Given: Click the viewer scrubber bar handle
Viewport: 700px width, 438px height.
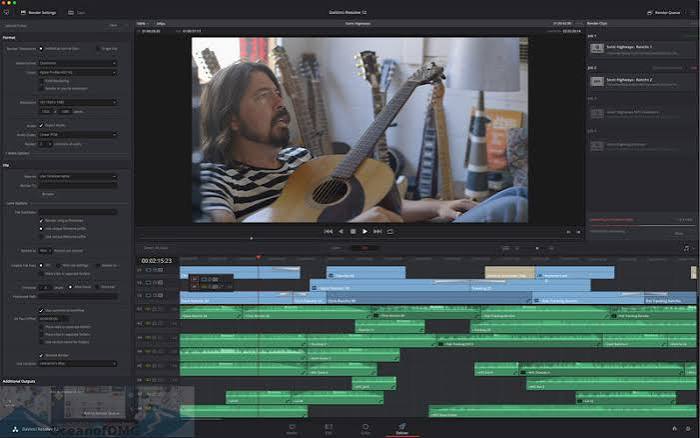Looking at the screenshot, I should point(251,238).
